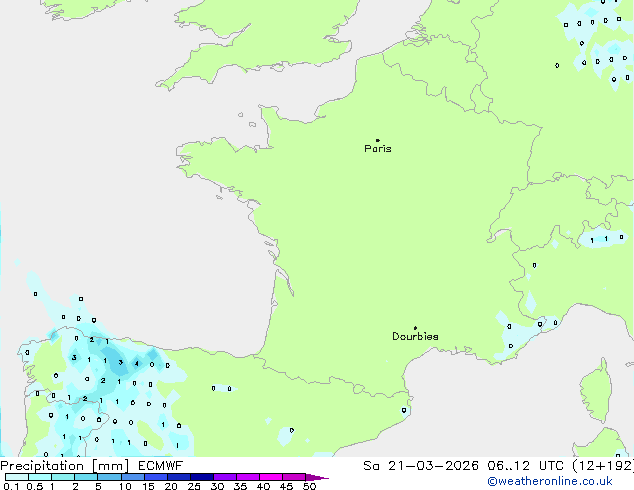Click the black dot marking Paris
The image size is (634, 490).
(378, 140)
